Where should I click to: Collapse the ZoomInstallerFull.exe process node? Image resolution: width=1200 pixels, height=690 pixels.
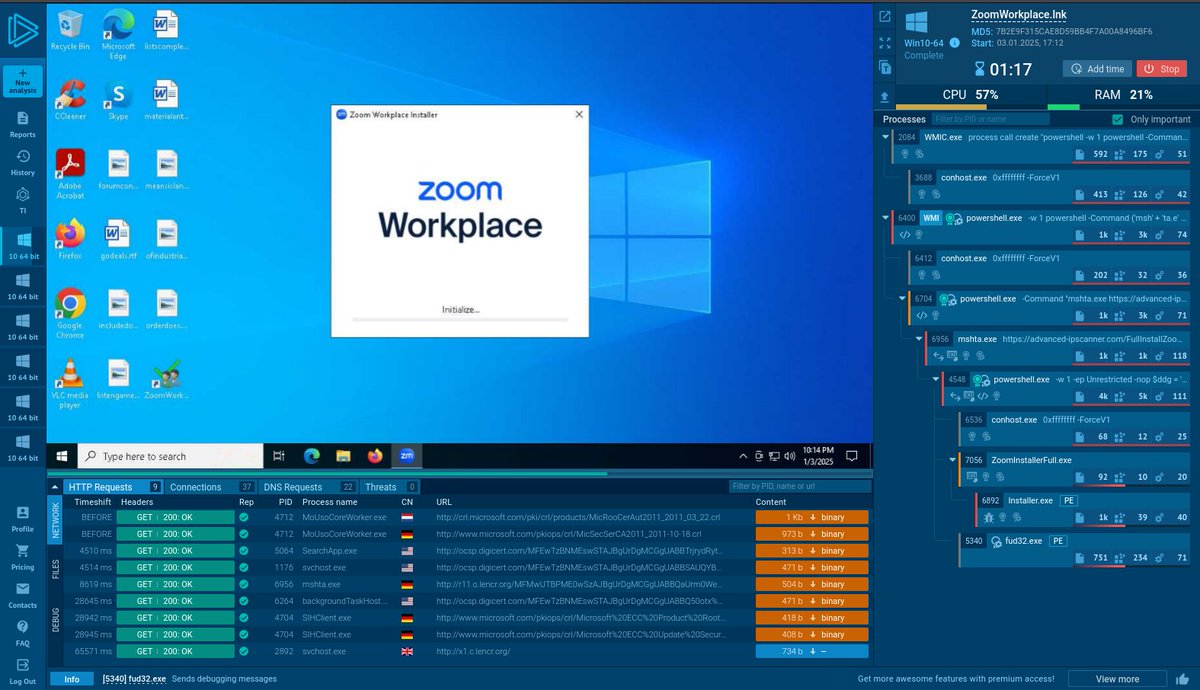[x=953, y=460]
